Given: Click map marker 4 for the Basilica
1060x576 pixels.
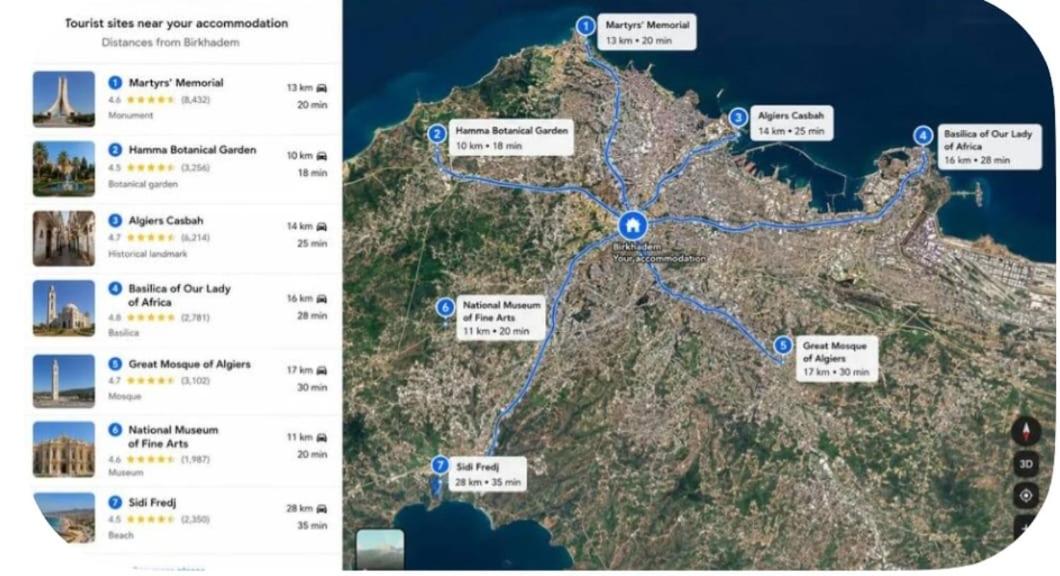Looking at the screenshot, I should click(923, 136).
